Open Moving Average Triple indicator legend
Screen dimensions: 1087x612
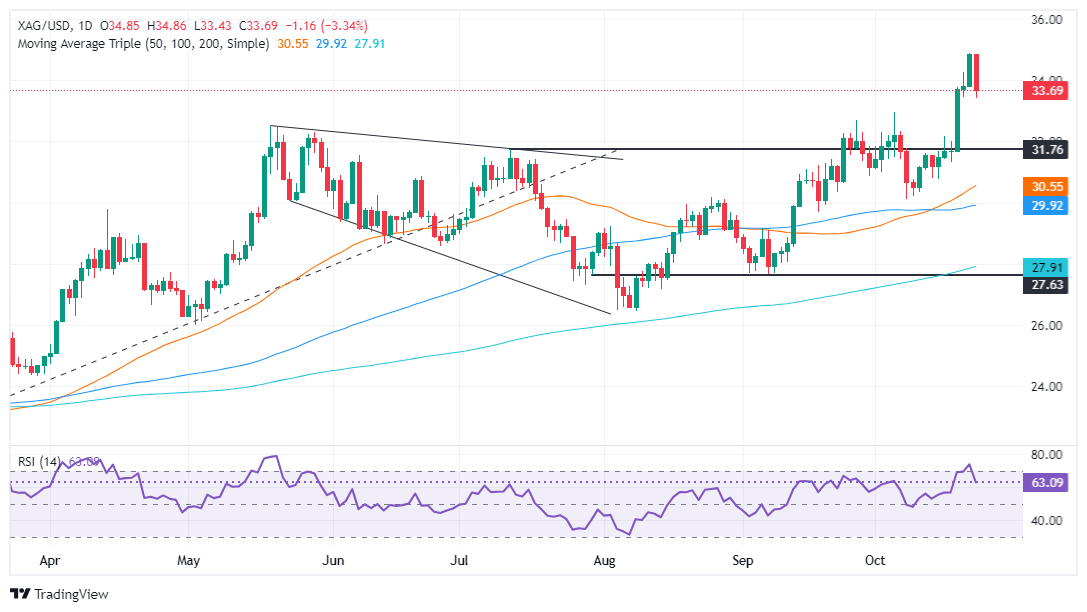pos(144,44)
